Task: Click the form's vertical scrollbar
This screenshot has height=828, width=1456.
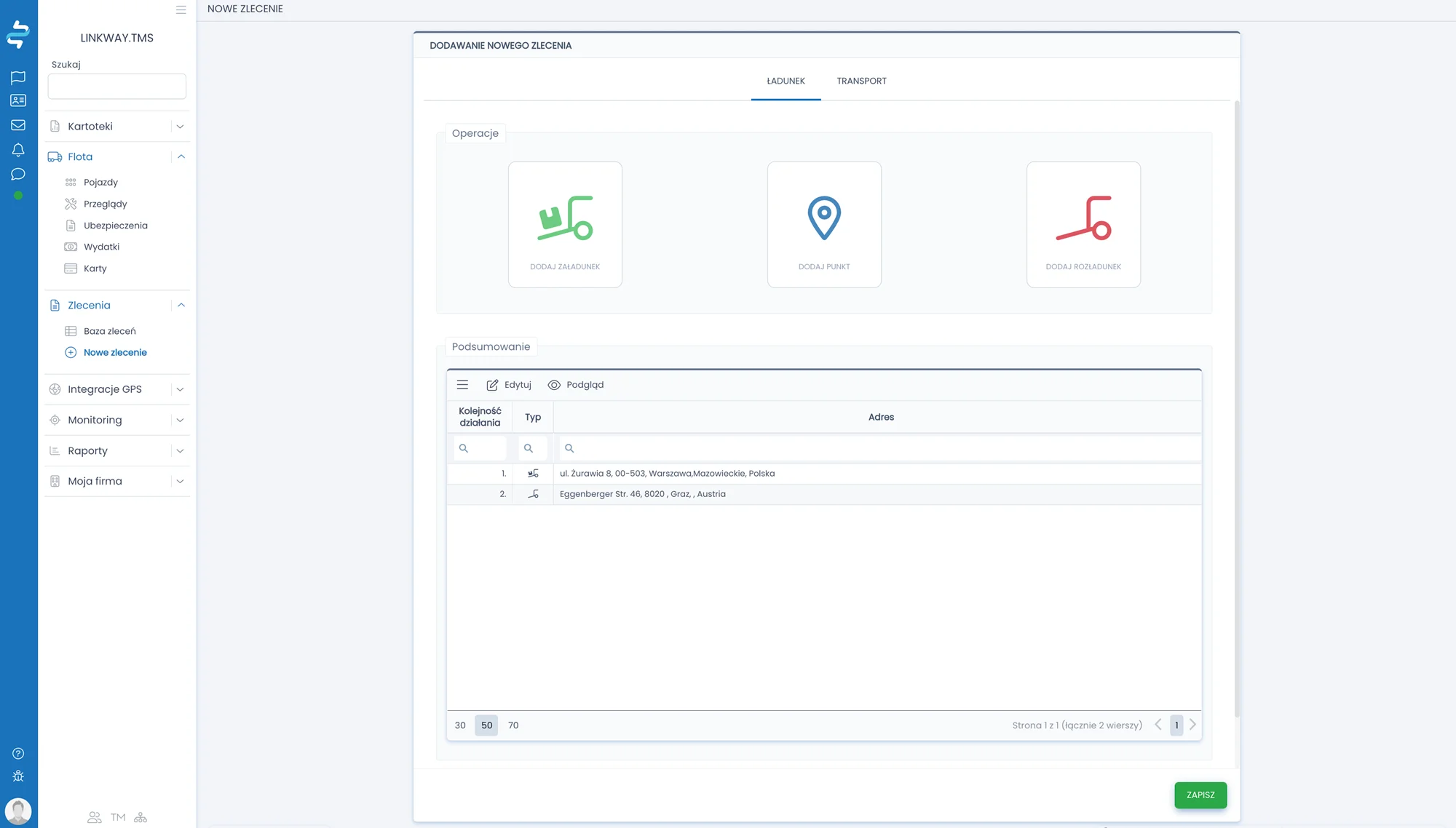Action: tap(1236, 407)
